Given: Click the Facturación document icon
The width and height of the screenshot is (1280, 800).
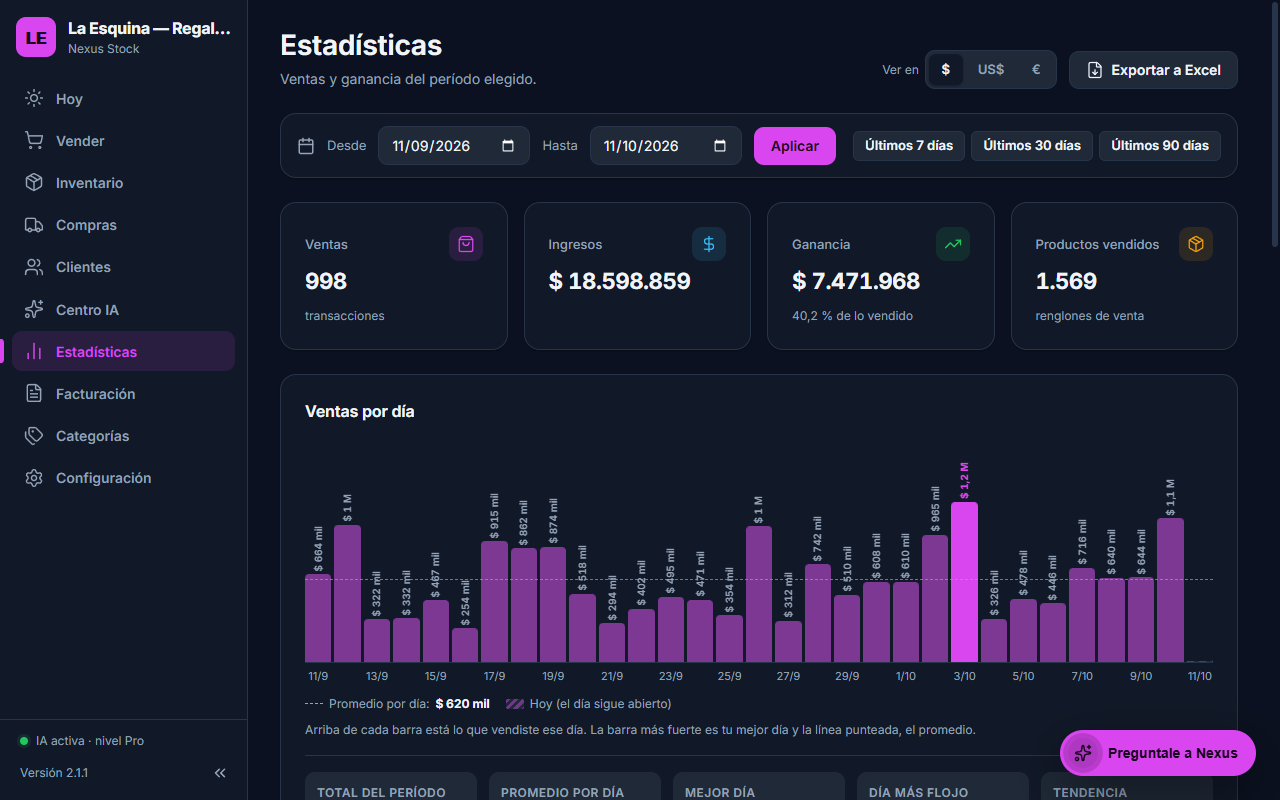Looking at the screenshot, I should [x=34, y=394].
